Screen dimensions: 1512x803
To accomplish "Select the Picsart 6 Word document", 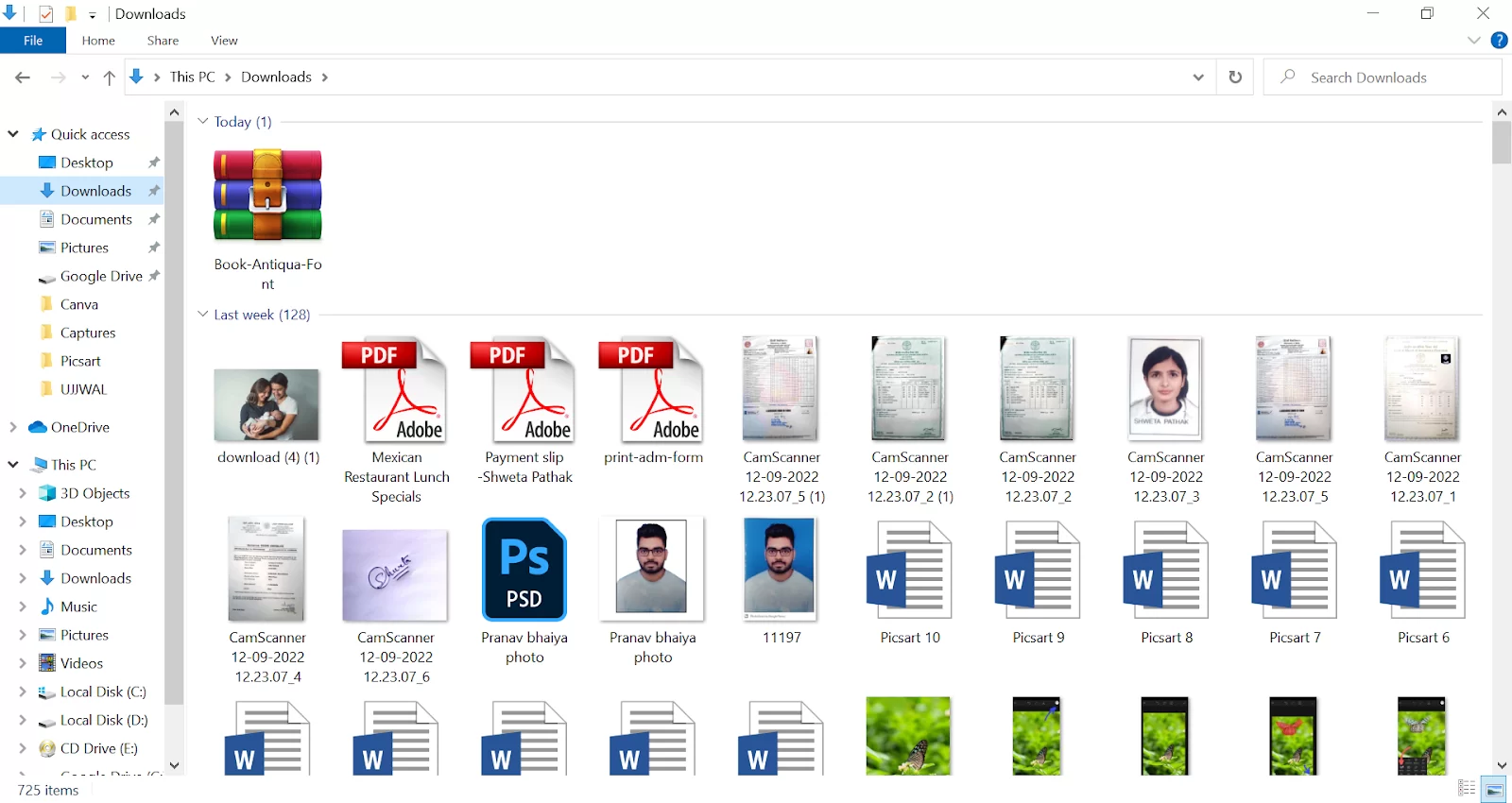I will click(1423, 571).
